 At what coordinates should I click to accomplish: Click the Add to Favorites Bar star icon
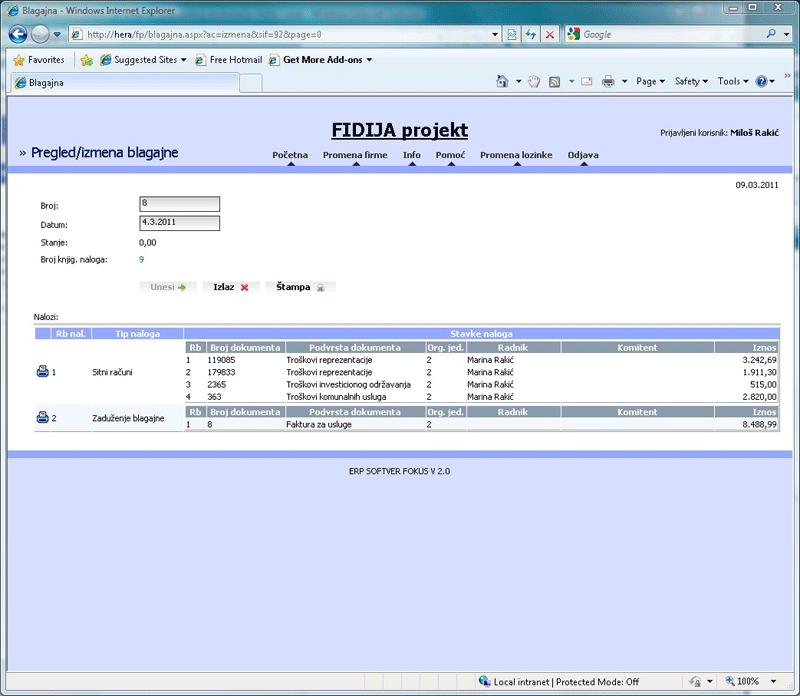pyautogui.click(x=86, y=60)
